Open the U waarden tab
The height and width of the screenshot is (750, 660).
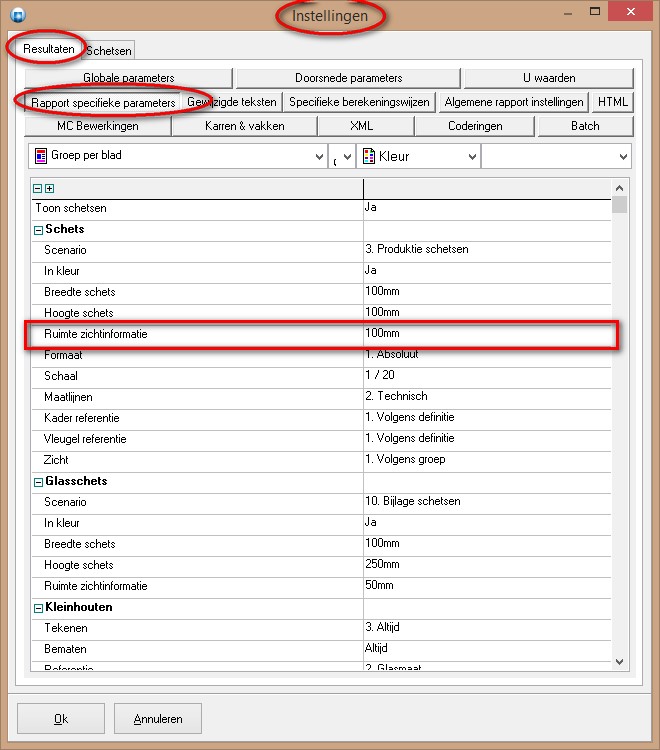pos(549,78)
